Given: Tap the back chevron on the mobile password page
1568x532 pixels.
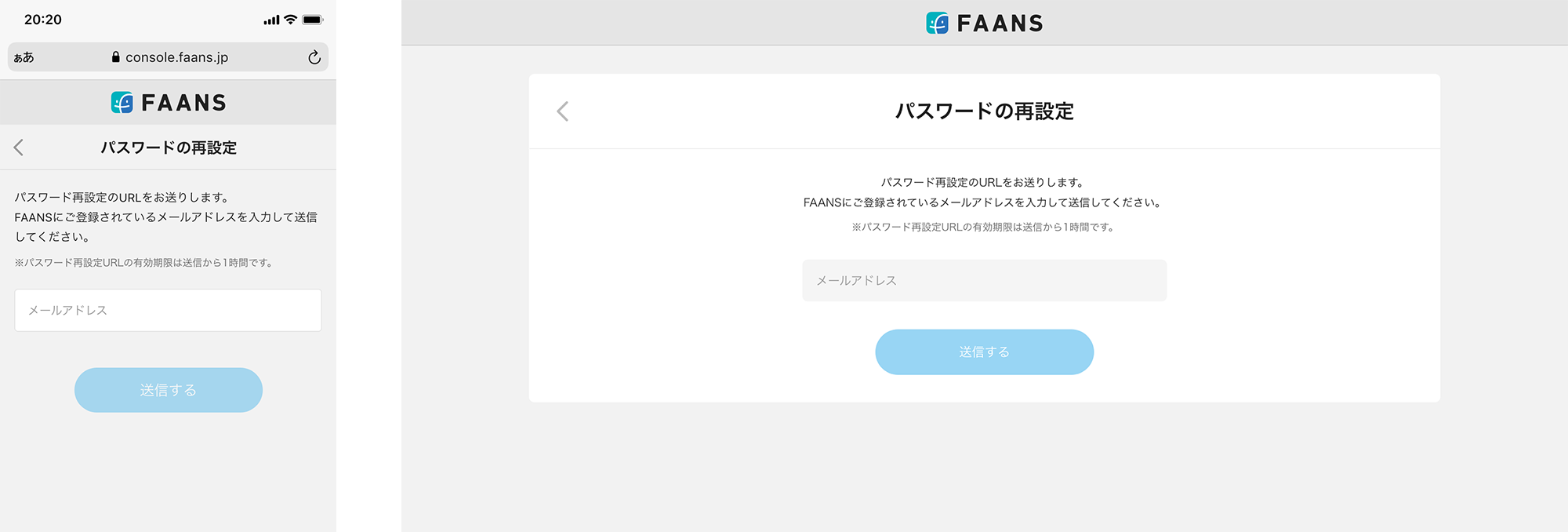Looking at the screenshot, I should [x=18, y=148].
